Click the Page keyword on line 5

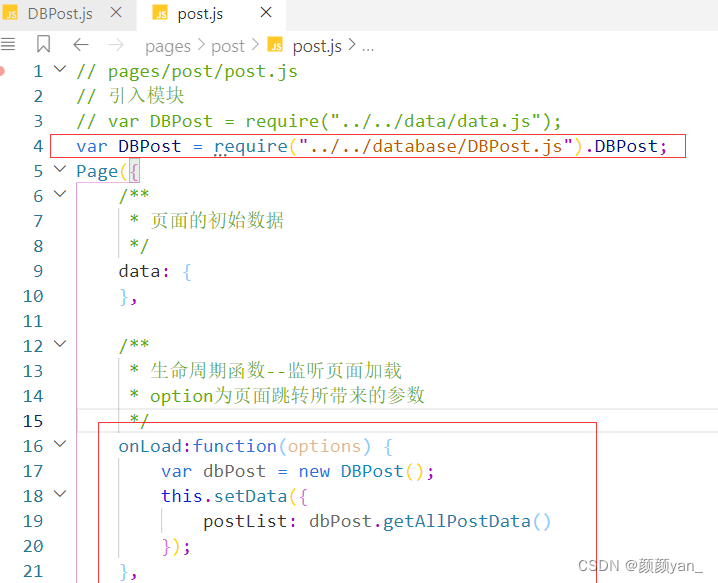(x=97, y=172)
